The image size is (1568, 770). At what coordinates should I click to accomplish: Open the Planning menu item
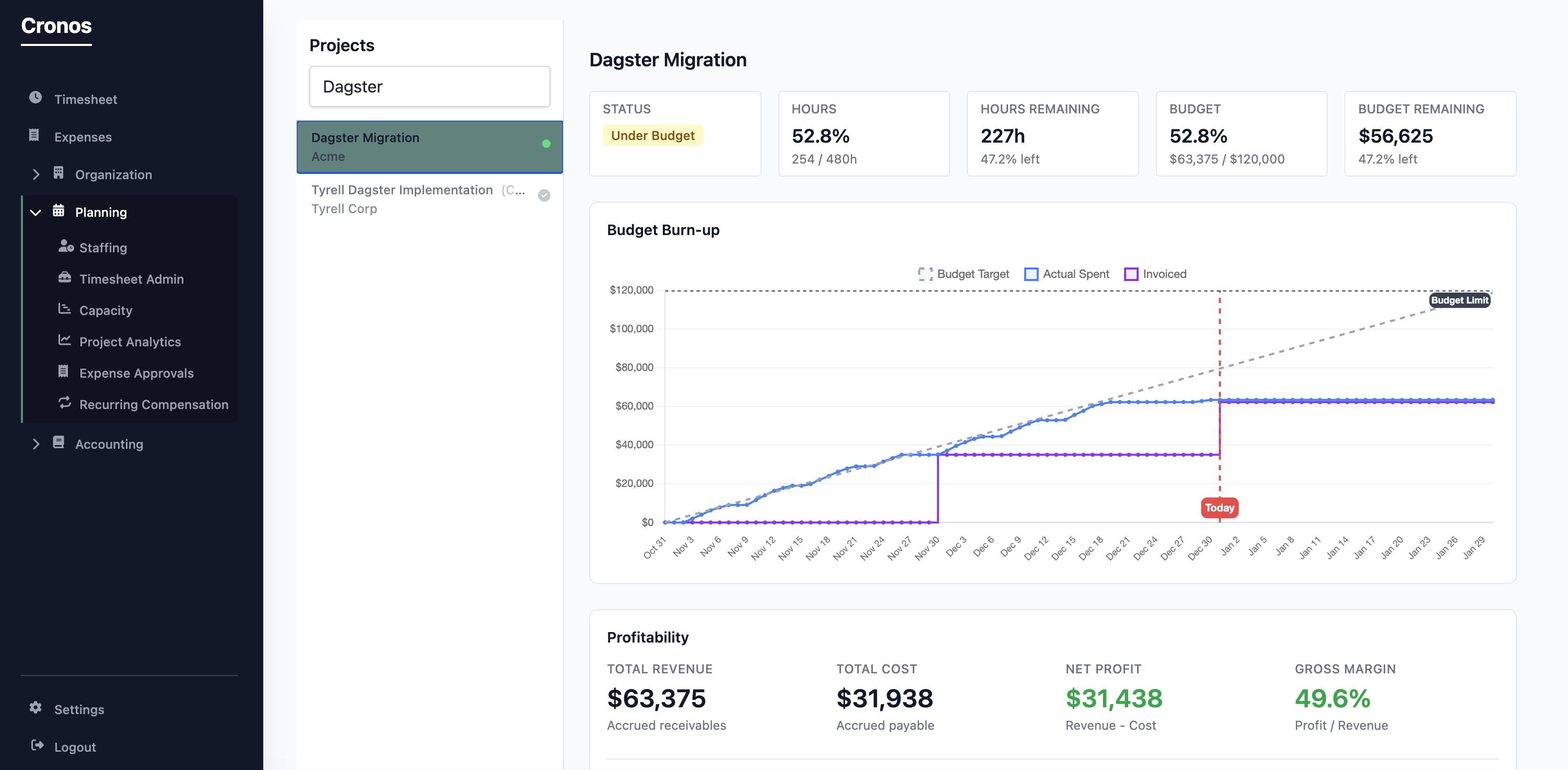(101, 212)
